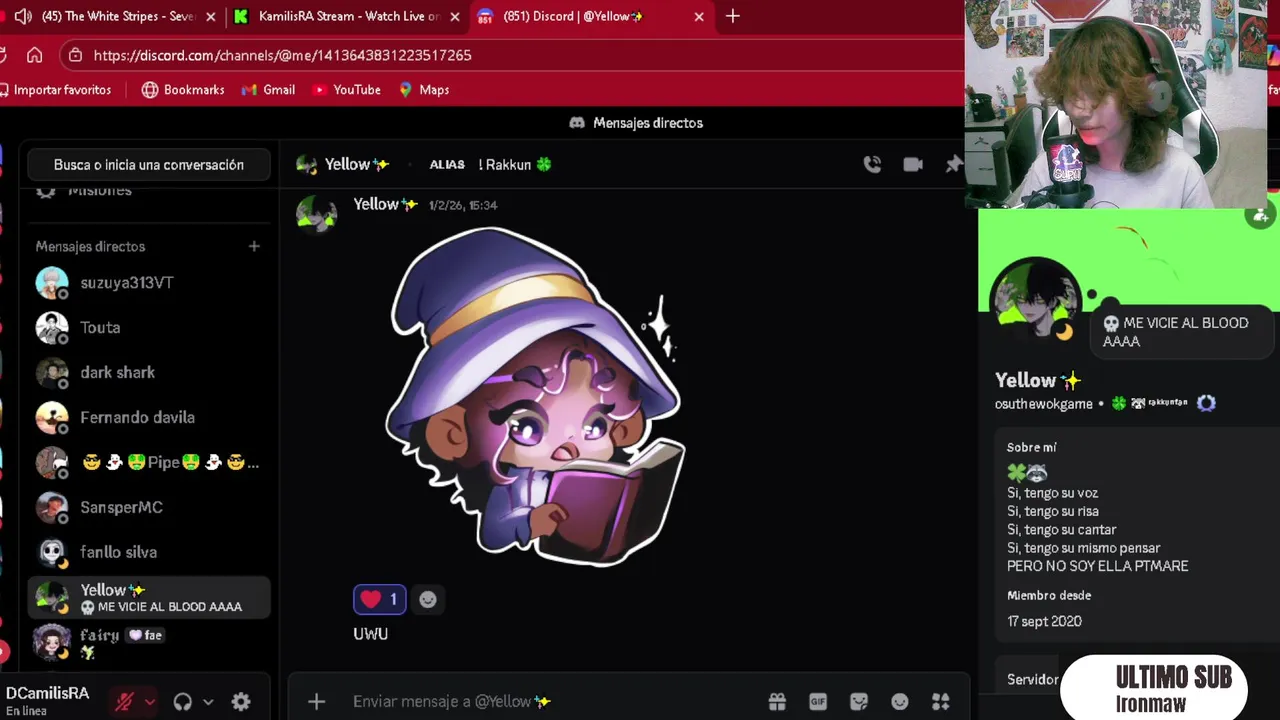Click the plus attach file button

316,701
